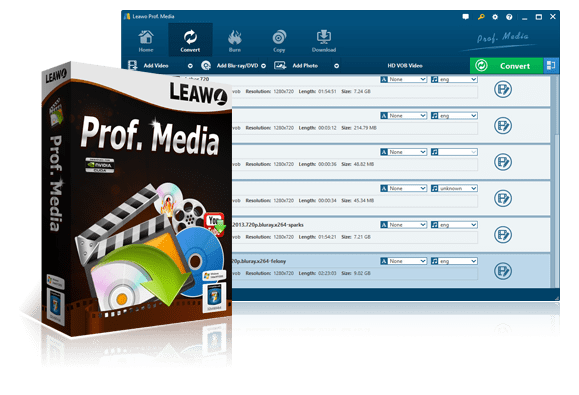Image resolution: width=579 pixels, height=395 pixels.
Task: Open HD VOB Video output profile
Action: [x=405, y=66]
